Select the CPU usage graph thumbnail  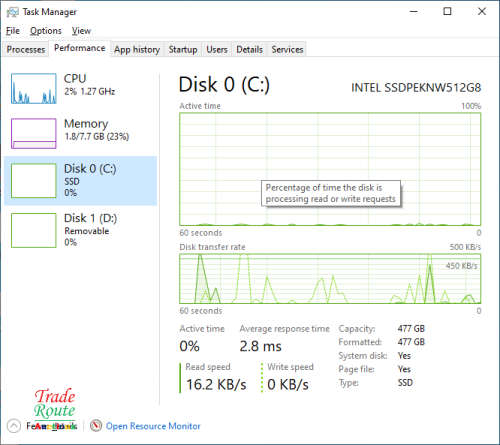(x=34, y=88)
